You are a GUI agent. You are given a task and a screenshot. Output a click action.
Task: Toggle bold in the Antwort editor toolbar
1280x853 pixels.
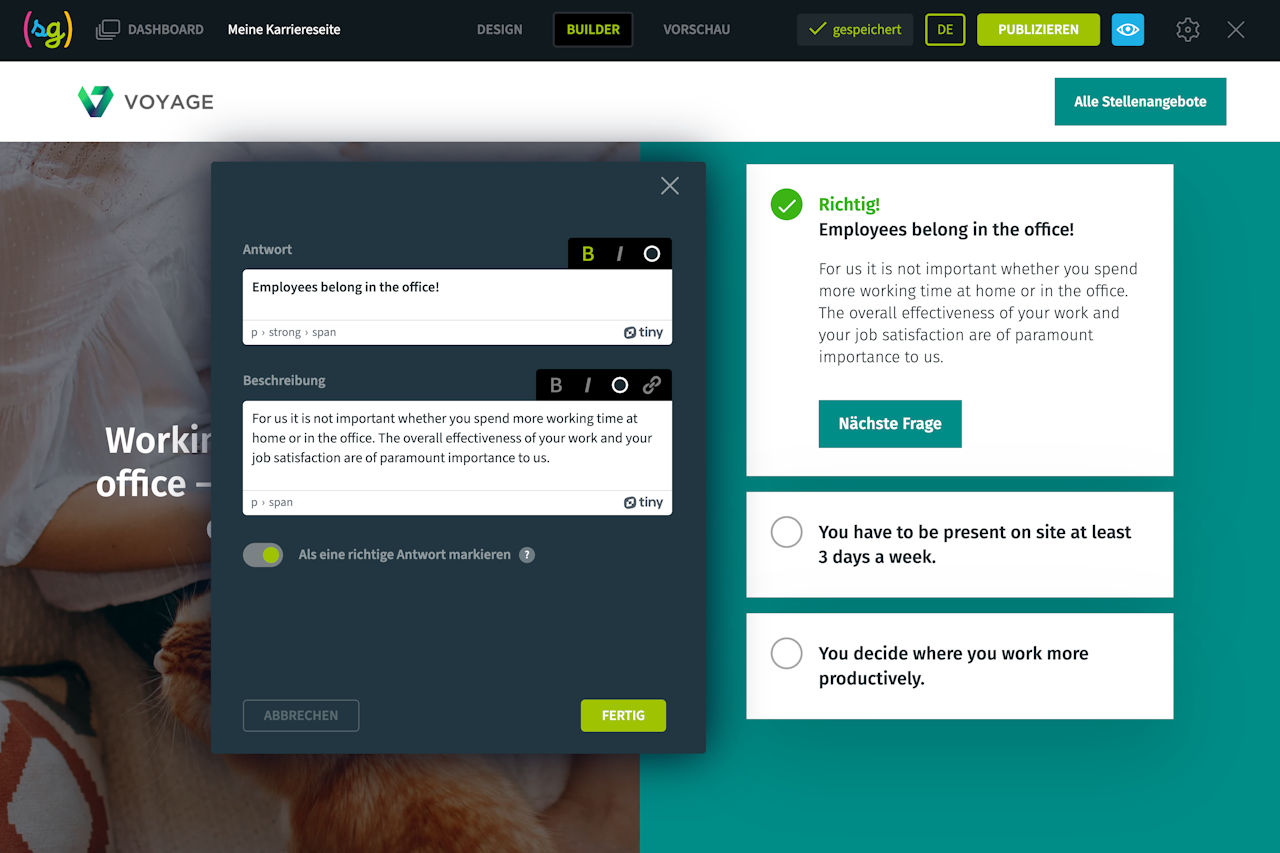point(588,254)
